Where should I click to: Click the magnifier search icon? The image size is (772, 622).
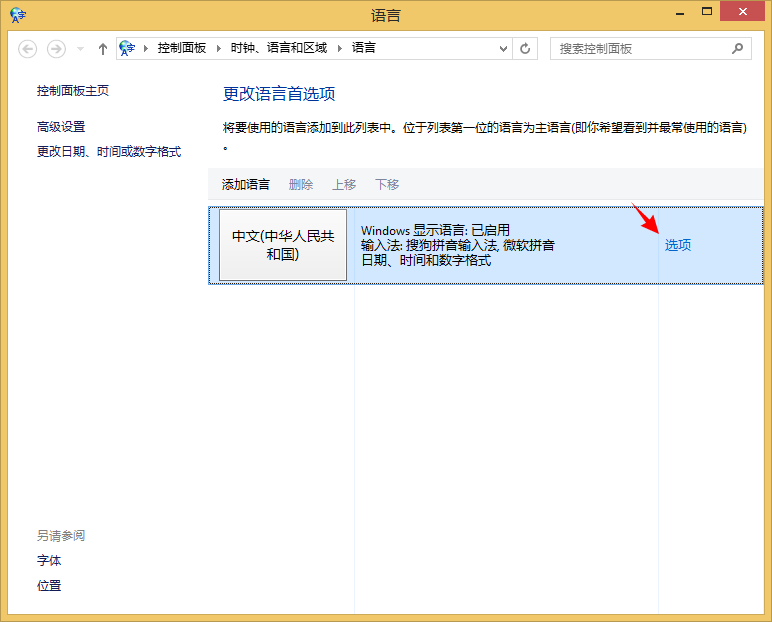click(737, 48)
